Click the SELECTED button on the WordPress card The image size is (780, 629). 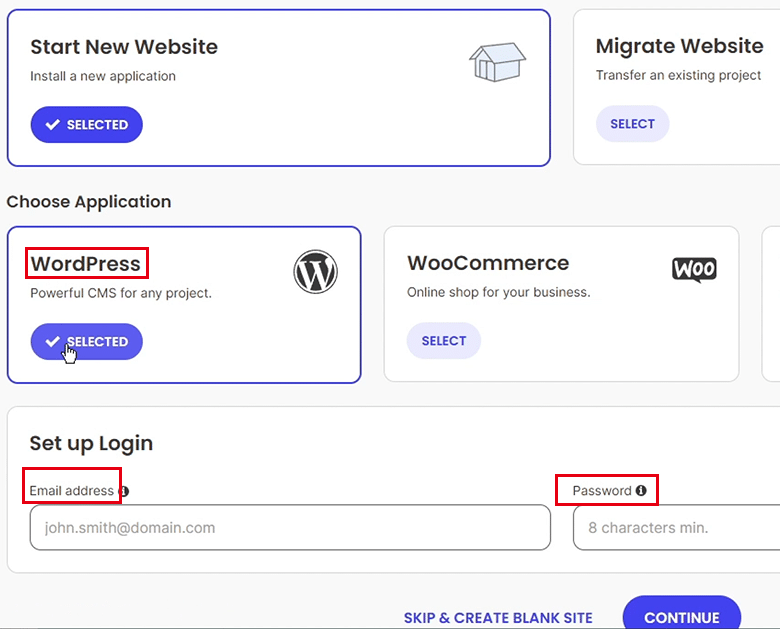pos(87,341)
